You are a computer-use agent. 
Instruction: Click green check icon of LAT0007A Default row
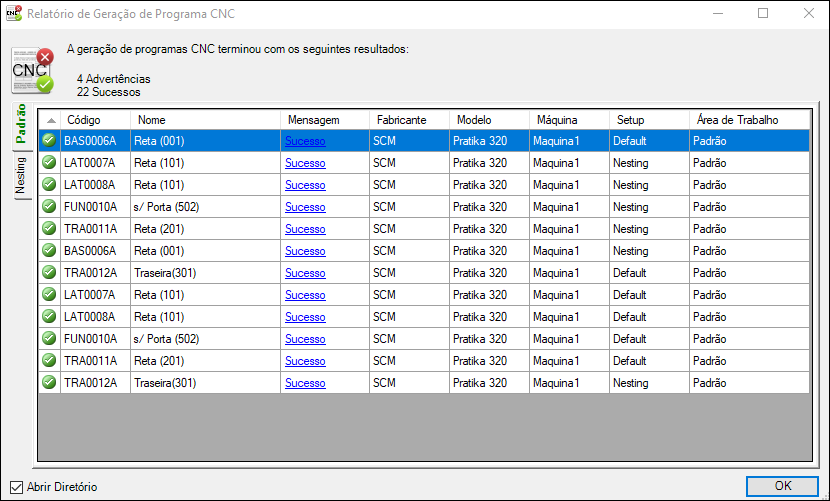[49, 294]
